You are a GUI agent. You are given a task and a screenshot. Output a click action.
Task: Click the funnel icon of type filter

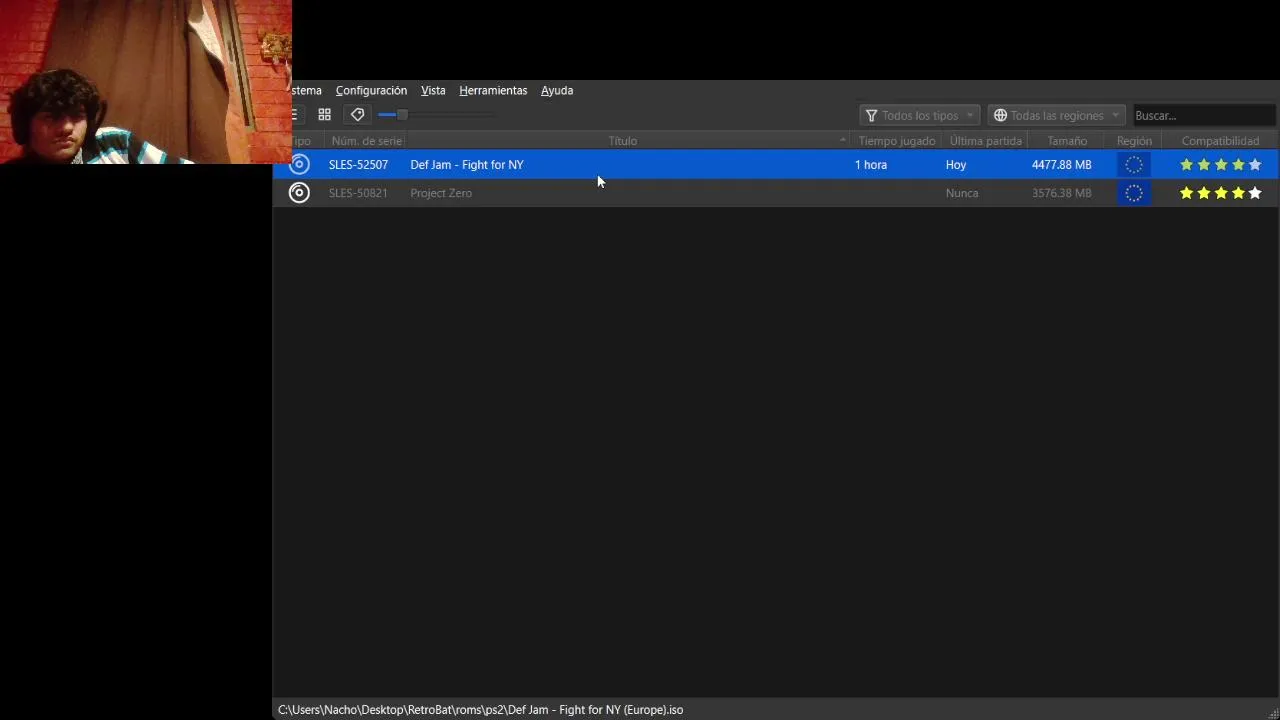[871, 115]
